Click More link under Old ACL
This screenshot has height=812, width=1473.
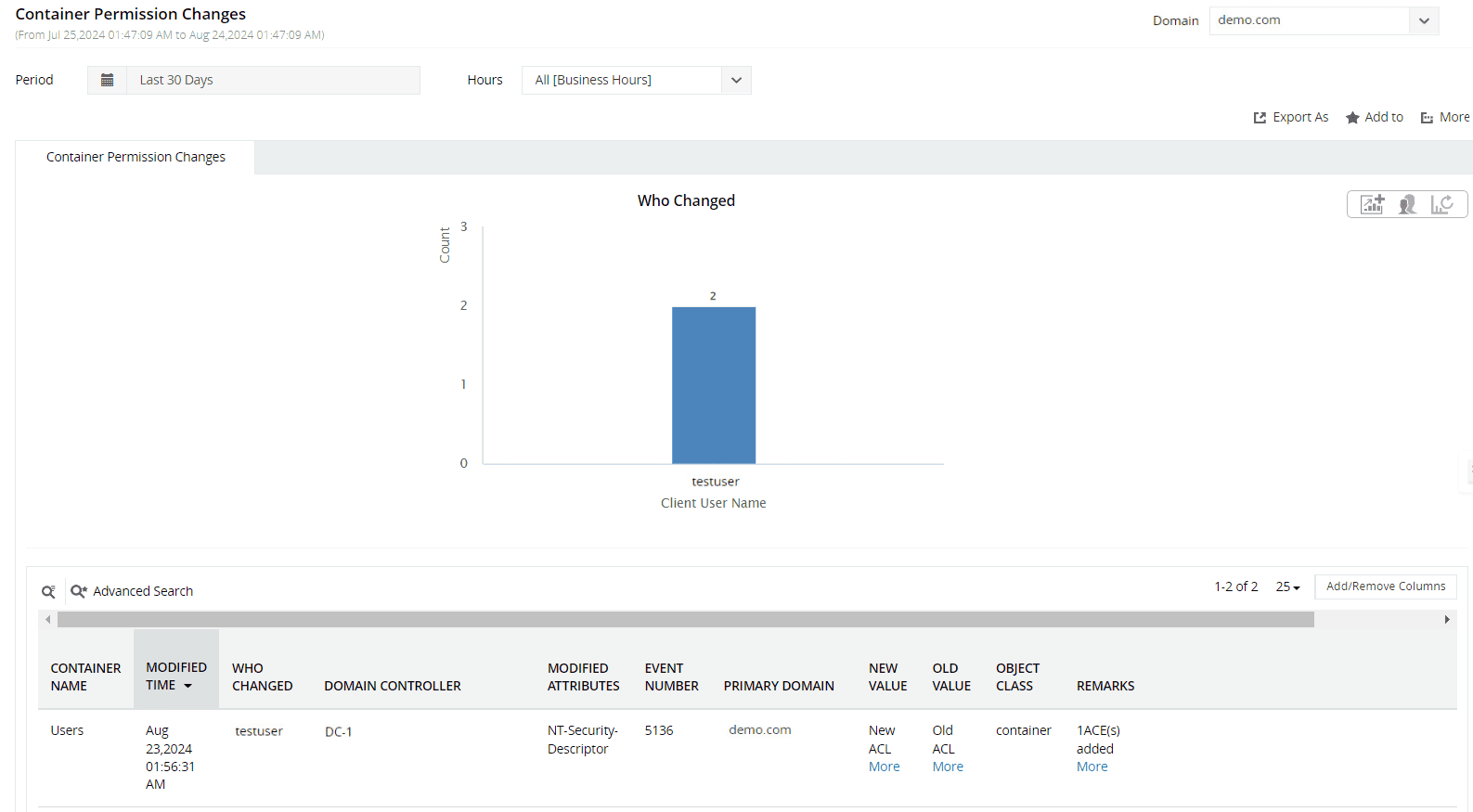tap(948, 767)
